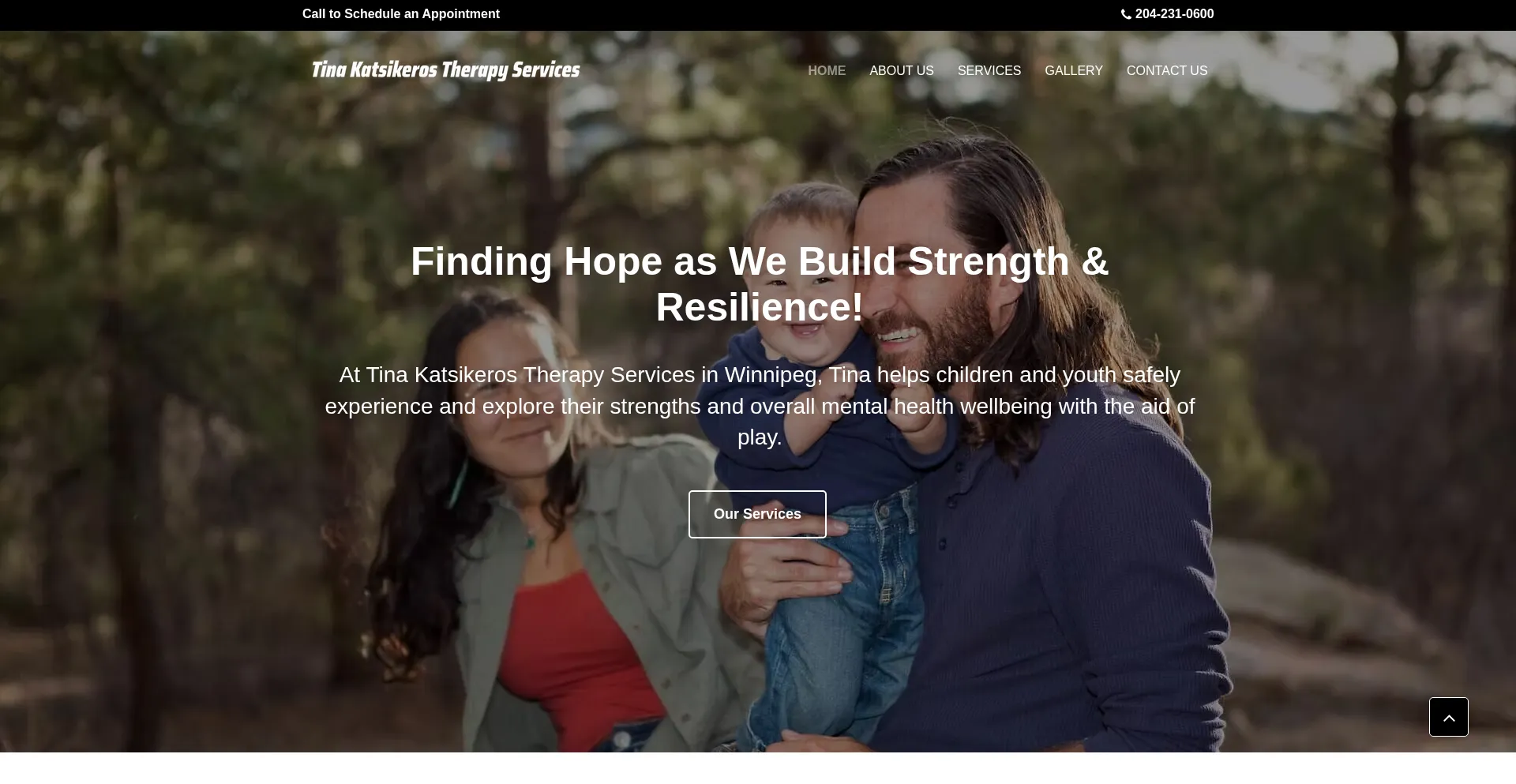Viewport: 1516px width, 784px height.
Task: Open the Tina Katsikeros Therapy Services logo
Action: tap(446, 70)
